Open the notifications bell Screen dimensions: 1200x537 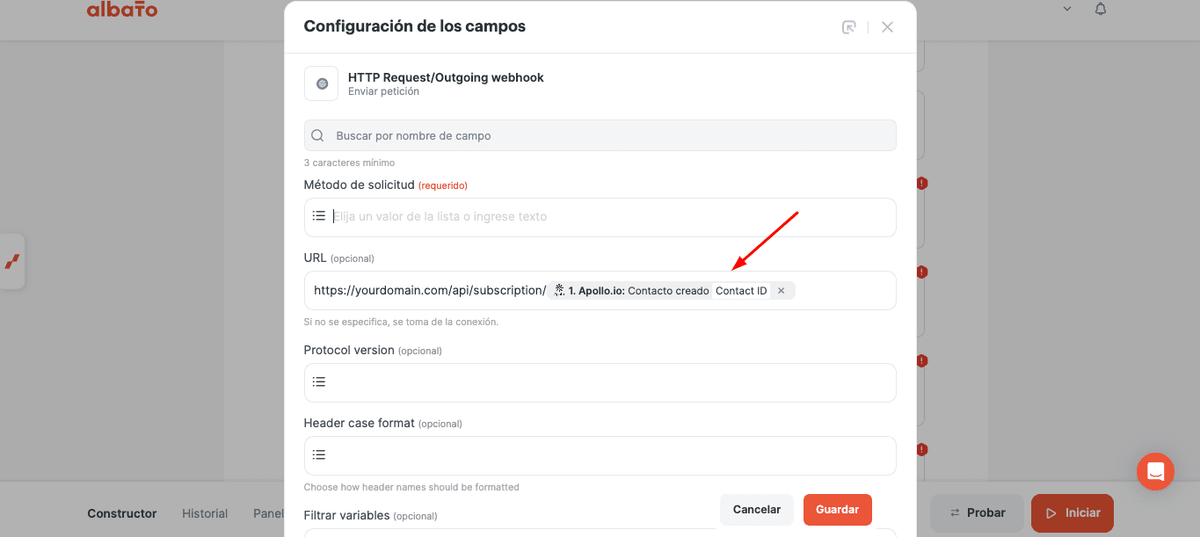point(1101,9)
